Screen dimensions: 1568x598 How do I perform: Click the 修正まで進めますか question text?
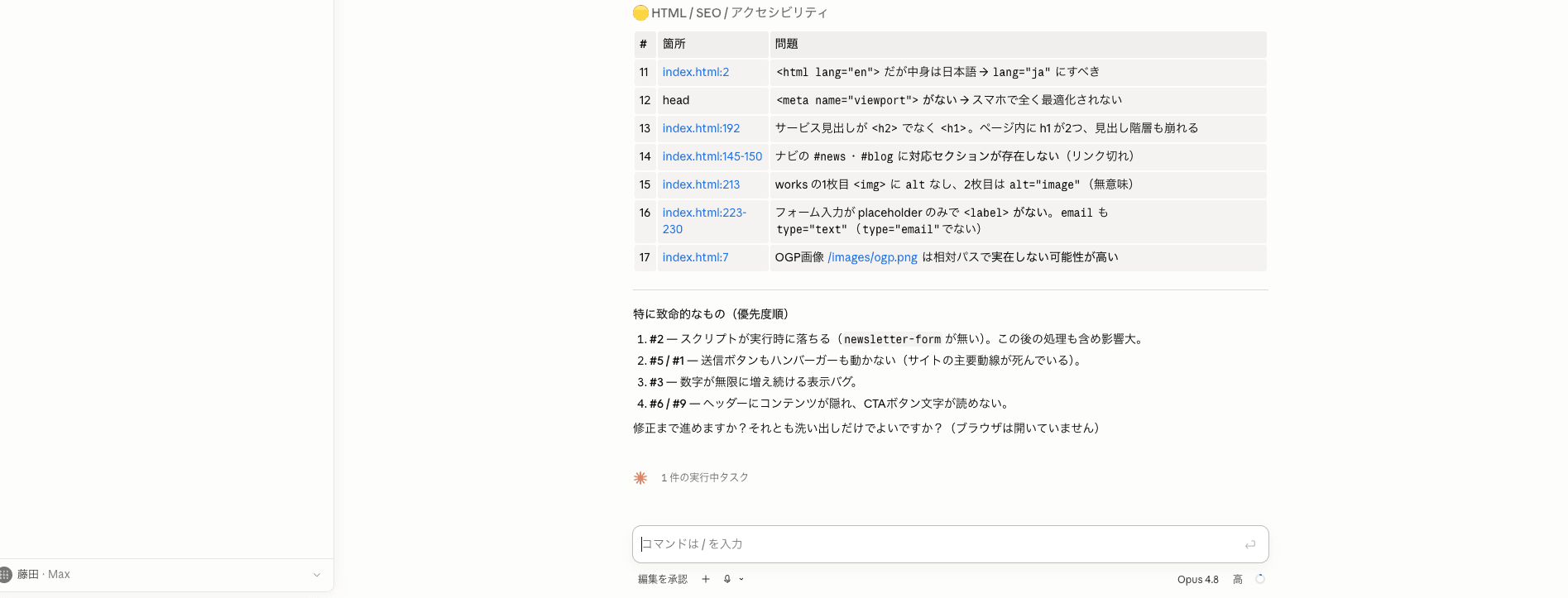coord(869,428)
